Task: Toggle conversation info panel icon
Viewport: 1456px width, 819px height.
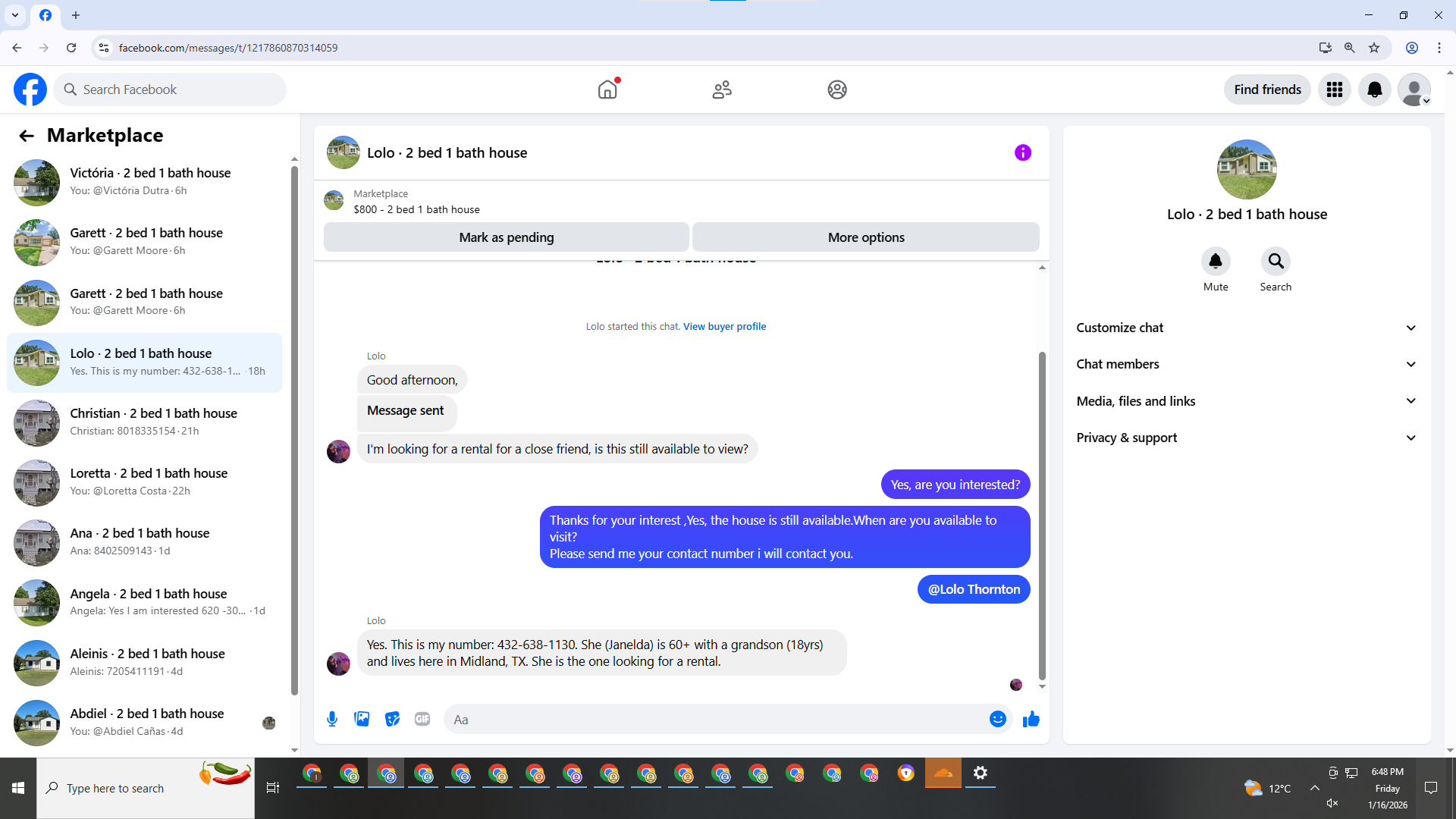Action: point(1022,152)
